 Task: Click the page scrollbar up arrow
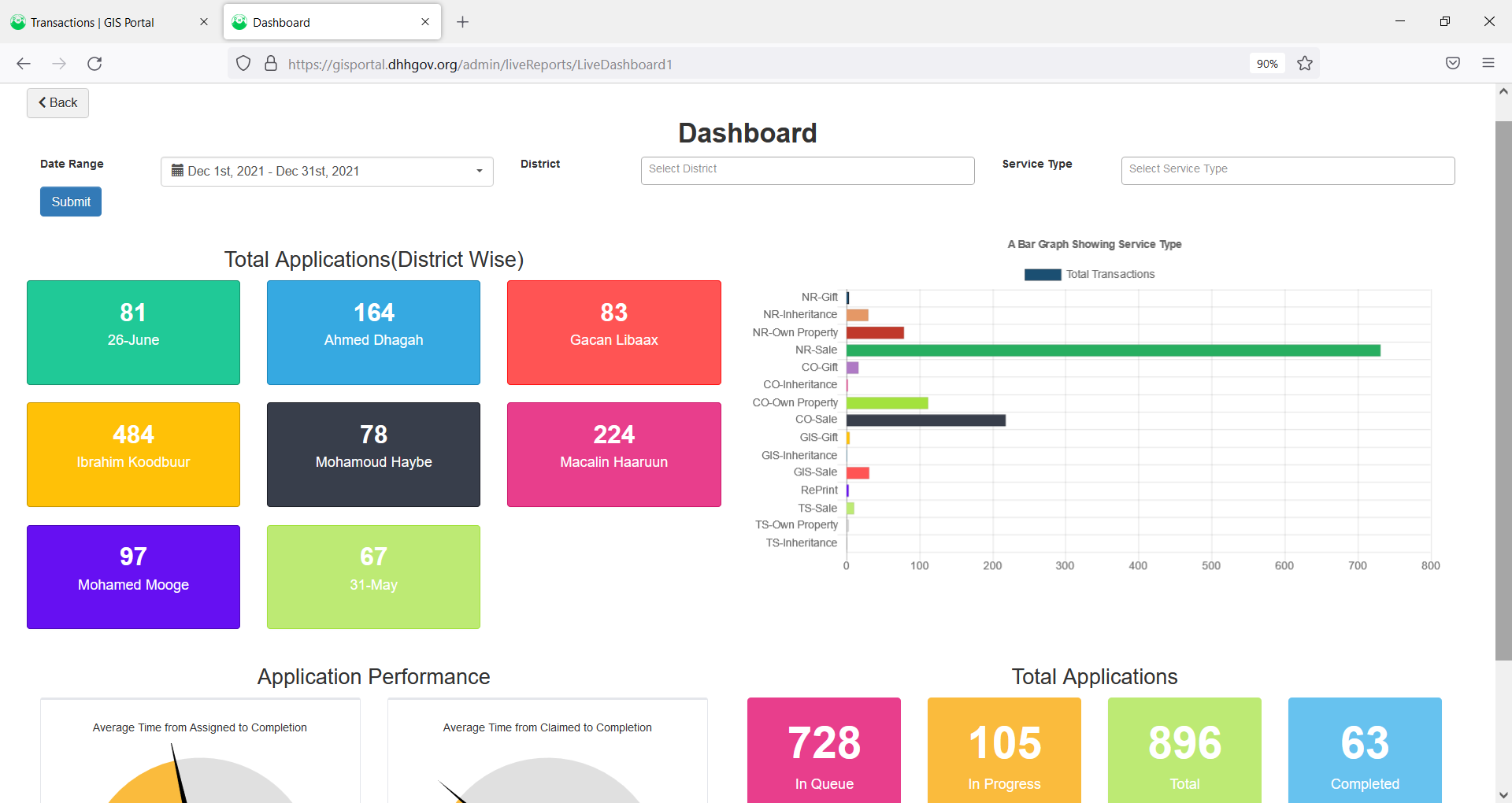pyautogui.click(x=1503, y=91)
